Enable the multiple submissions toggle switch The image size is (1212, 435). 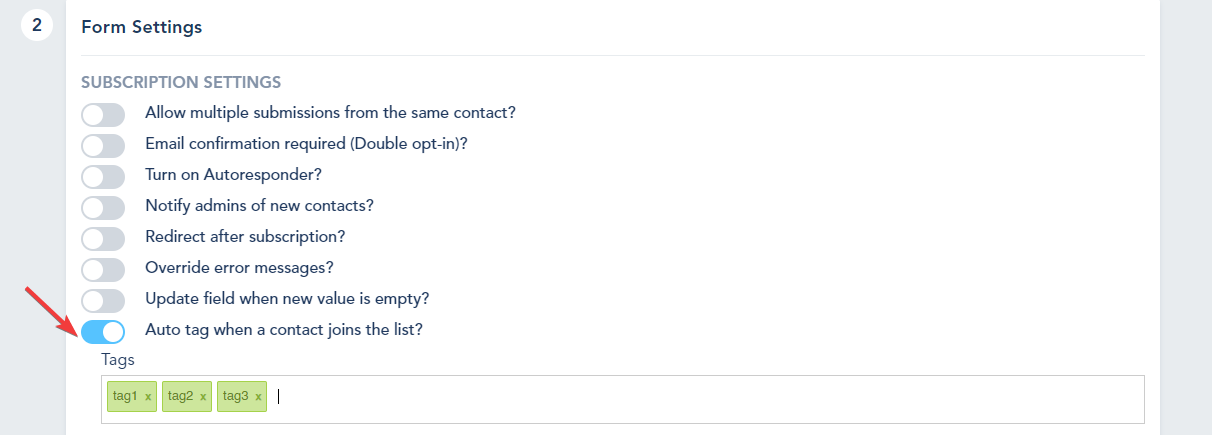click(x=103, y=114)
